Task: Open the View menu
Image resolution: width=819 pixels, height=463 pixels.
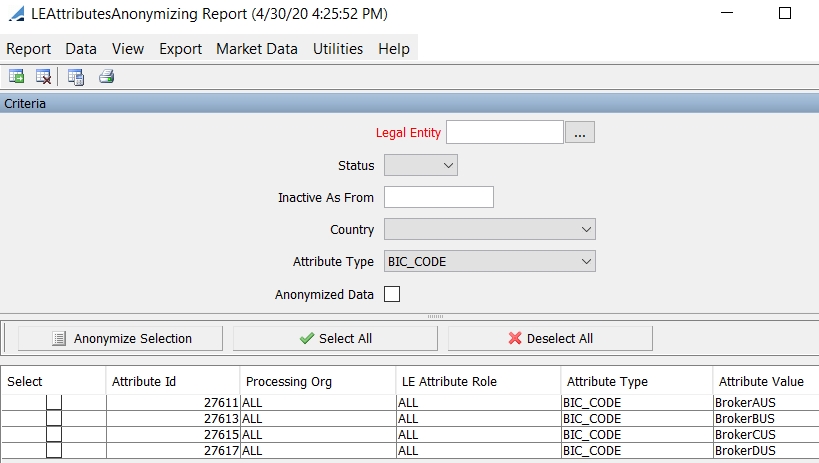Action: (x=127, y=49)
